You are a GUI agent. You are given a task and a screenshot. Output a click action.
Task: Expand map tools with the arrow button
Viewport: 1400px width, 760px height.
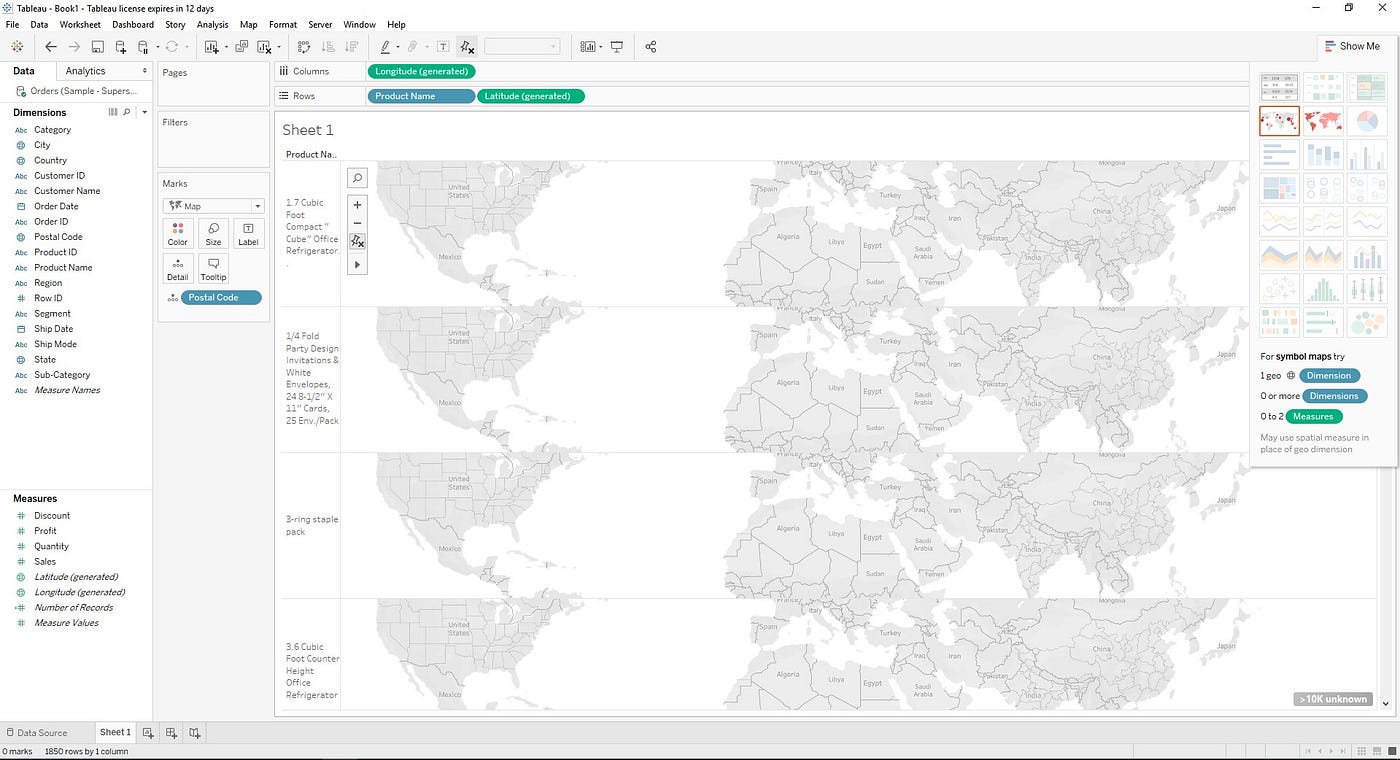(357, 264)
